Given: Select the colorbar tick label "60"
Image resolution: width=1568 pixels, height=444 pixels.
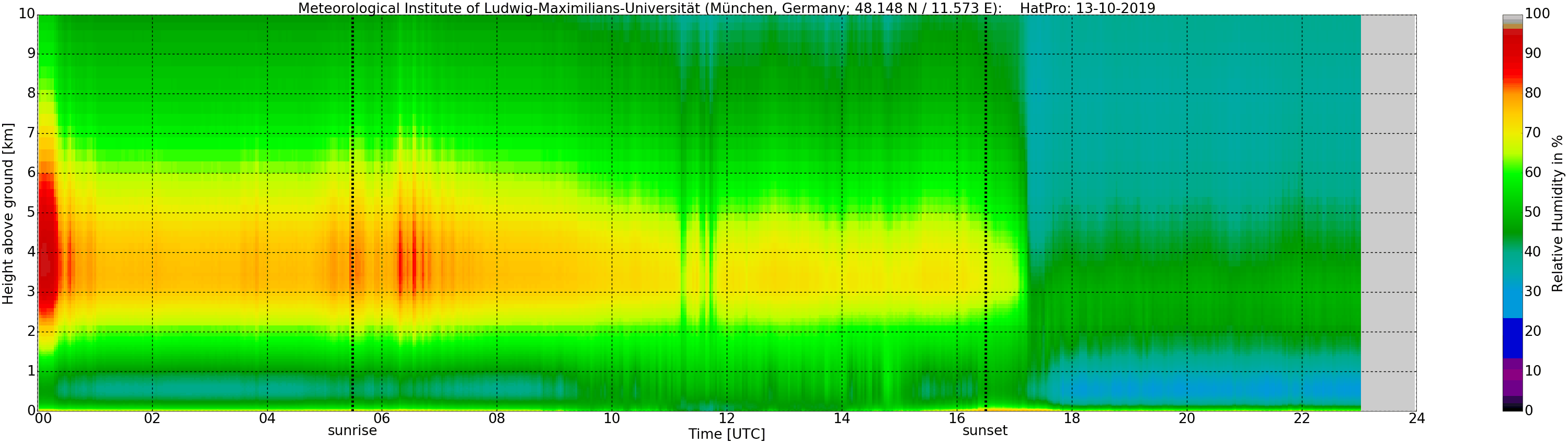Looking at the screenshot, I should point(1532,173).
